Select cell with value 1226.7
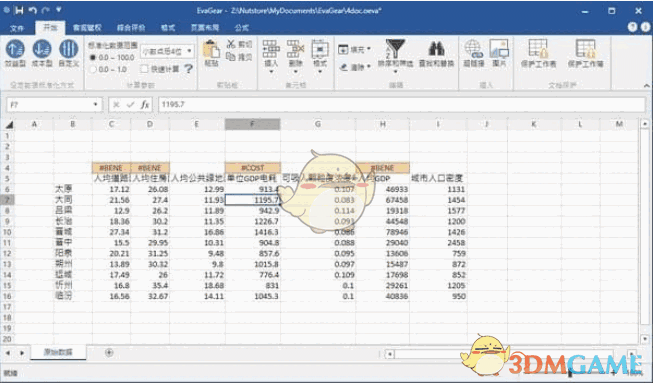 point(252,221)
